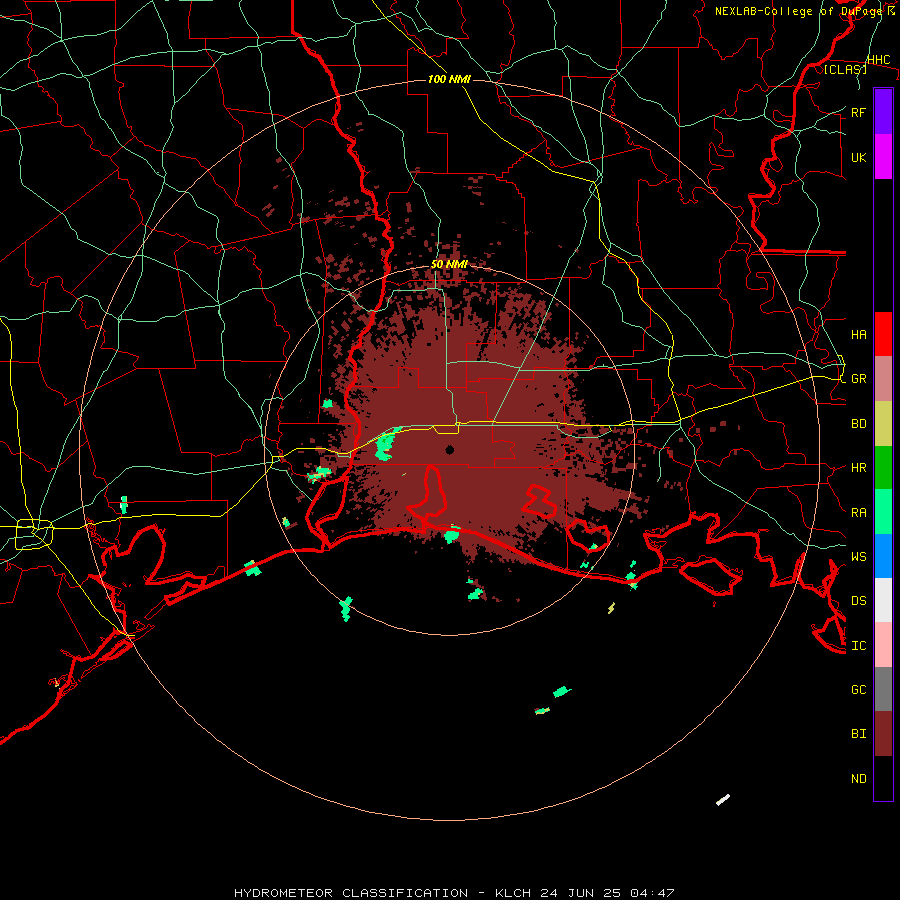
Task: Click the UK legend label
Action: pyautogui.click(x=858, y=157)
